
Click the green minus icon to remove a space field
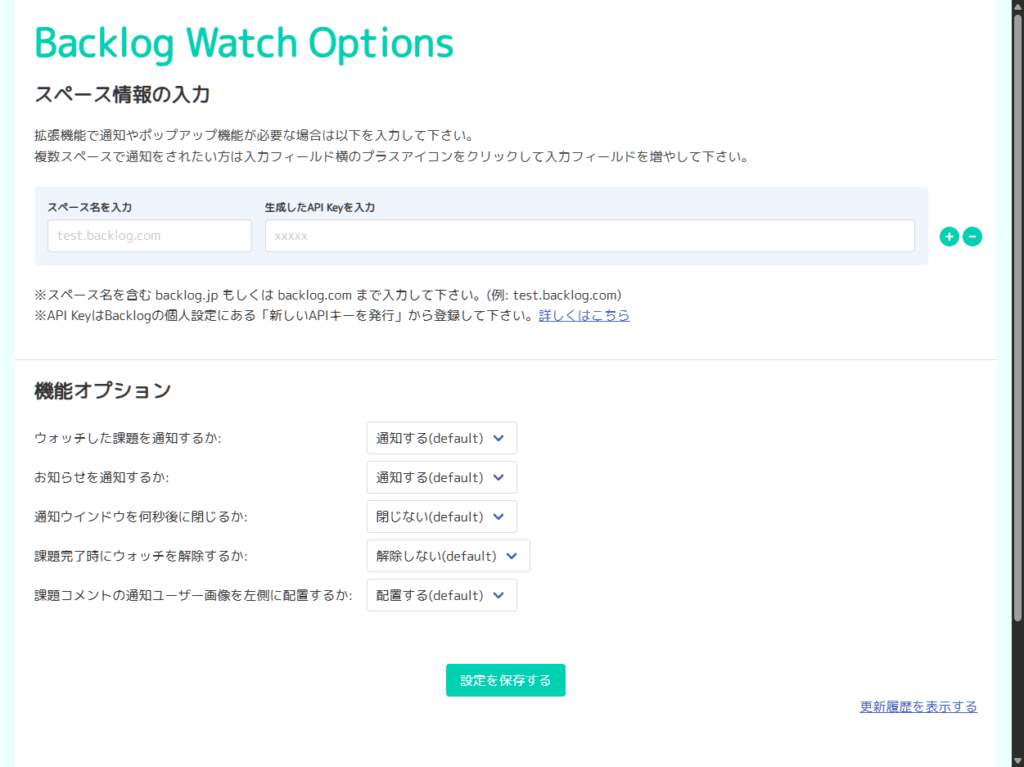click(972, 237)
